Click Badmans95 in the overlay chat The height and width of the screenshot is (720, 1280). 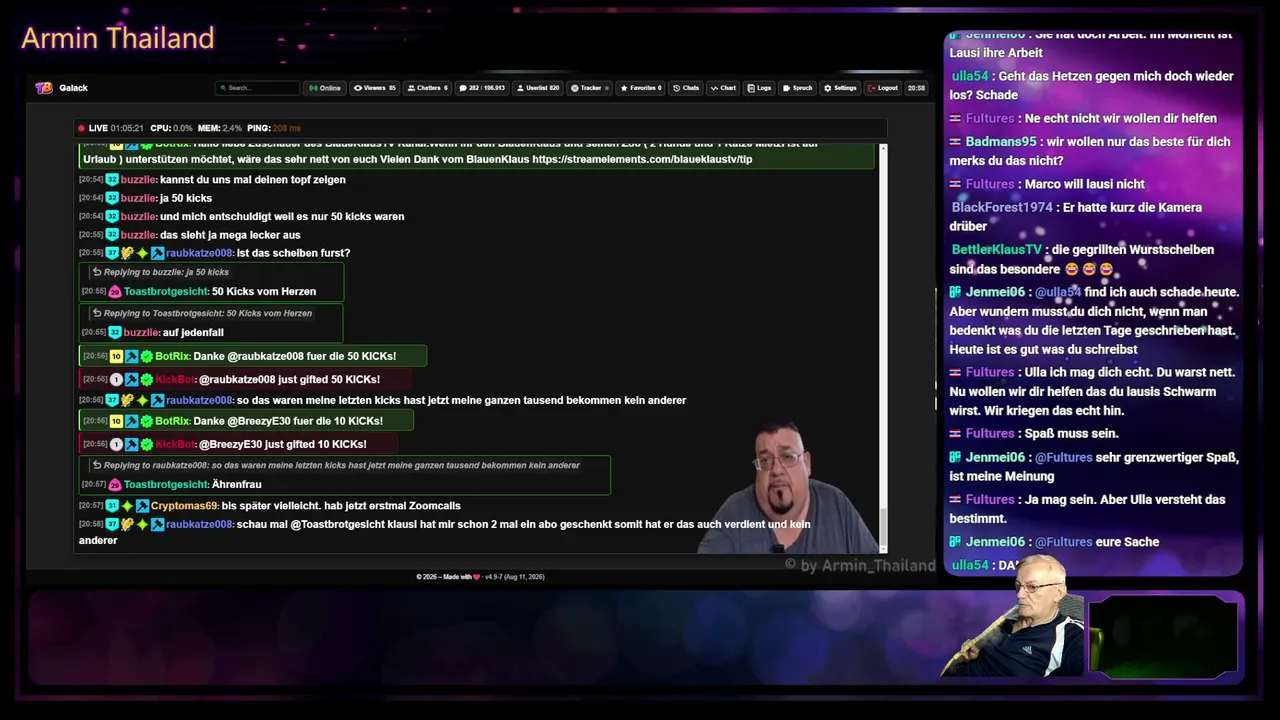pos(1001,142)
